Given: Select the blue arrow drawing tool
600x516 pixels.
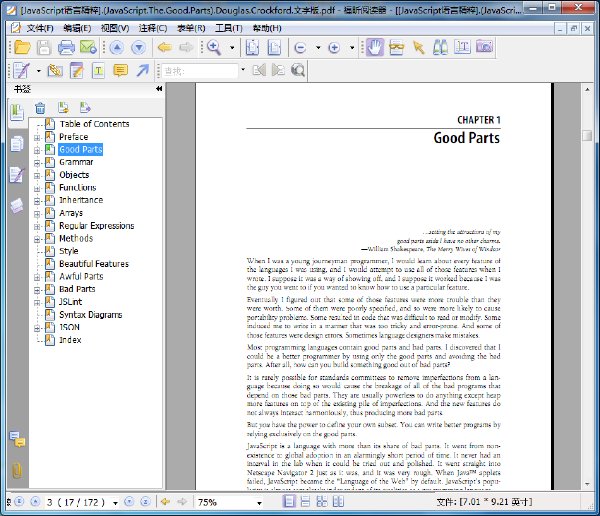Looking at the screenshot, I should coord(143,70).
